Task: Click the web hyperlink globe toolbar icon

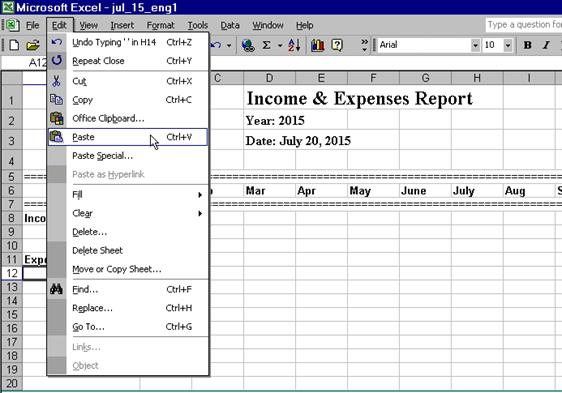Action: (x=248, y=45)
